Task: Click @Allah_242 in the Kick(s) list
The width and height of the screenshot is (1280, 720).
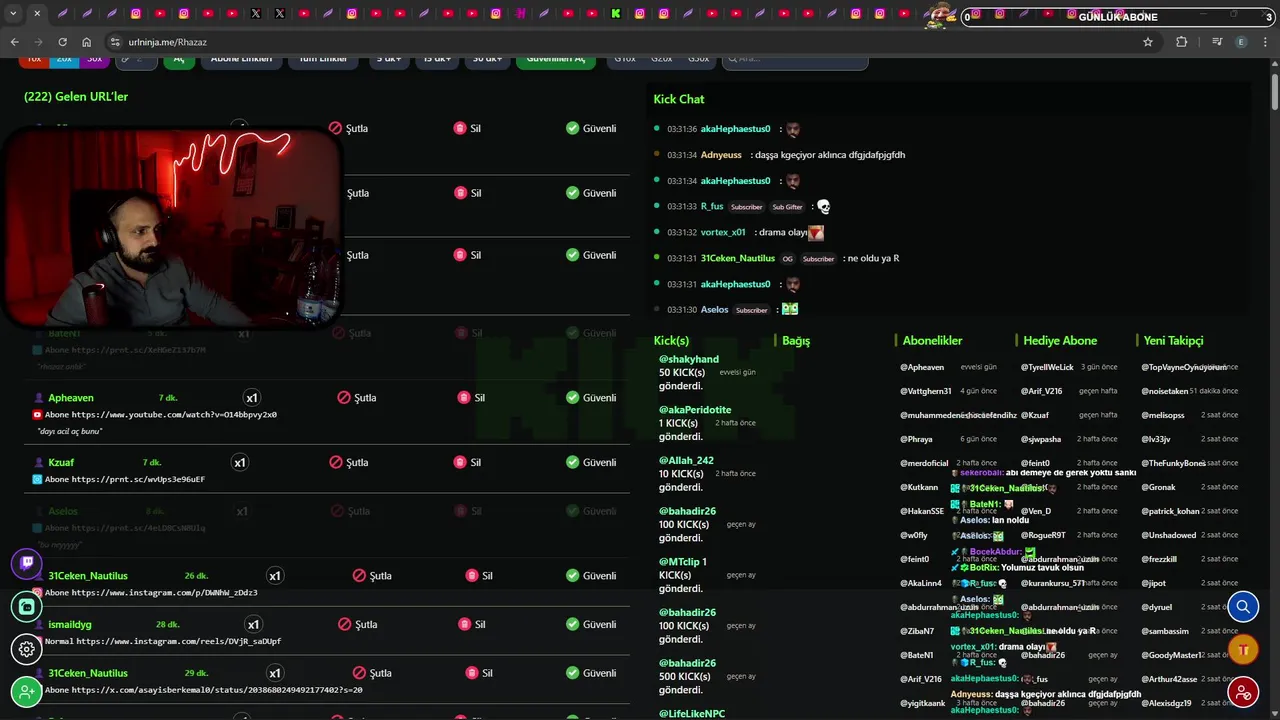Action: coord(686,461)
